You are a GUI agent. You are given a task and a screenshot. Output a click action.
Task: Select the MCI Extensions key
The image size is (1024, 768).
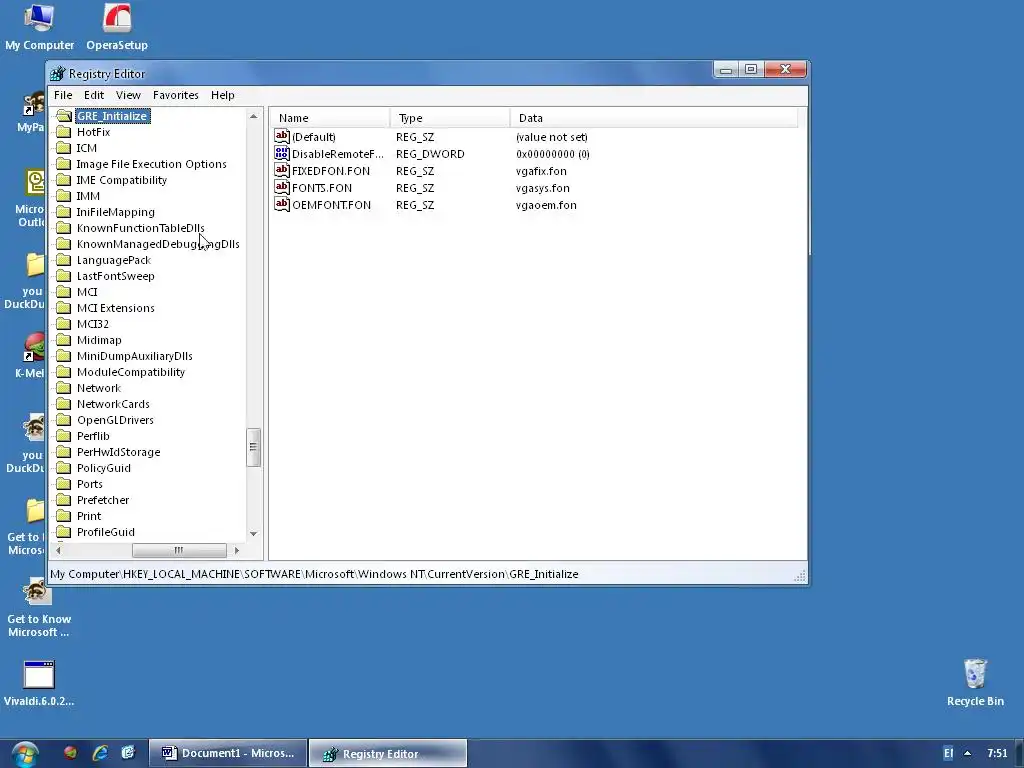point(116,308)
